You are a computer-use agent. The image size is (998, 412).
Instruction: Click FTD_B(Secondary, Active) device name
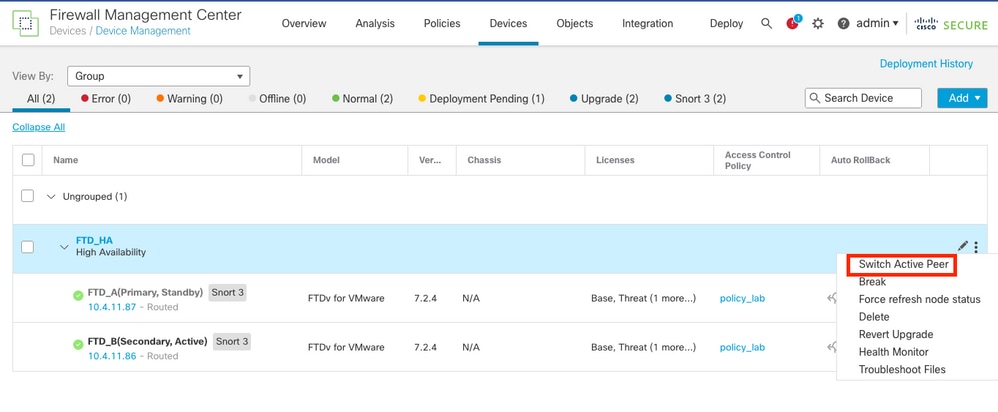[x=148, y=341]
